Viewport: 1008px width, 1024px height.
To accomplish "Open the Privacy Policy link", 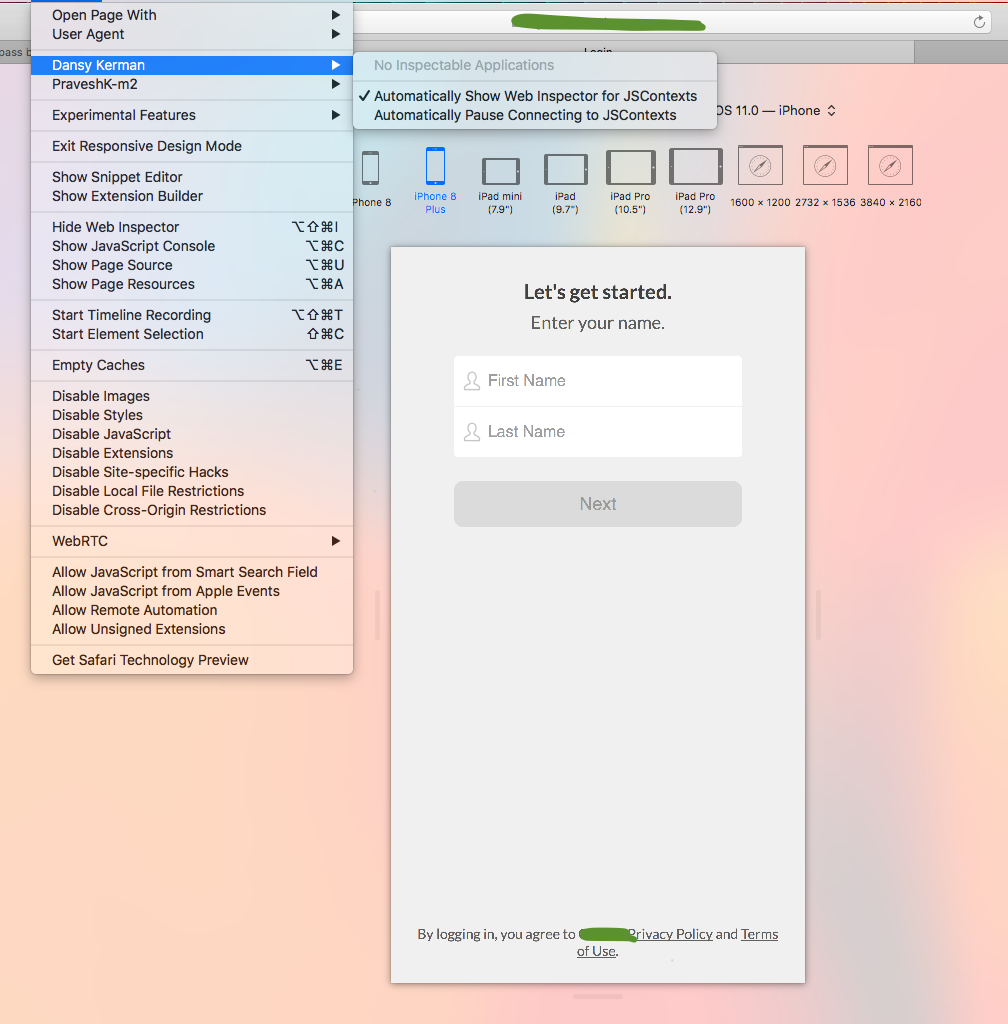I will click(670, 934).
